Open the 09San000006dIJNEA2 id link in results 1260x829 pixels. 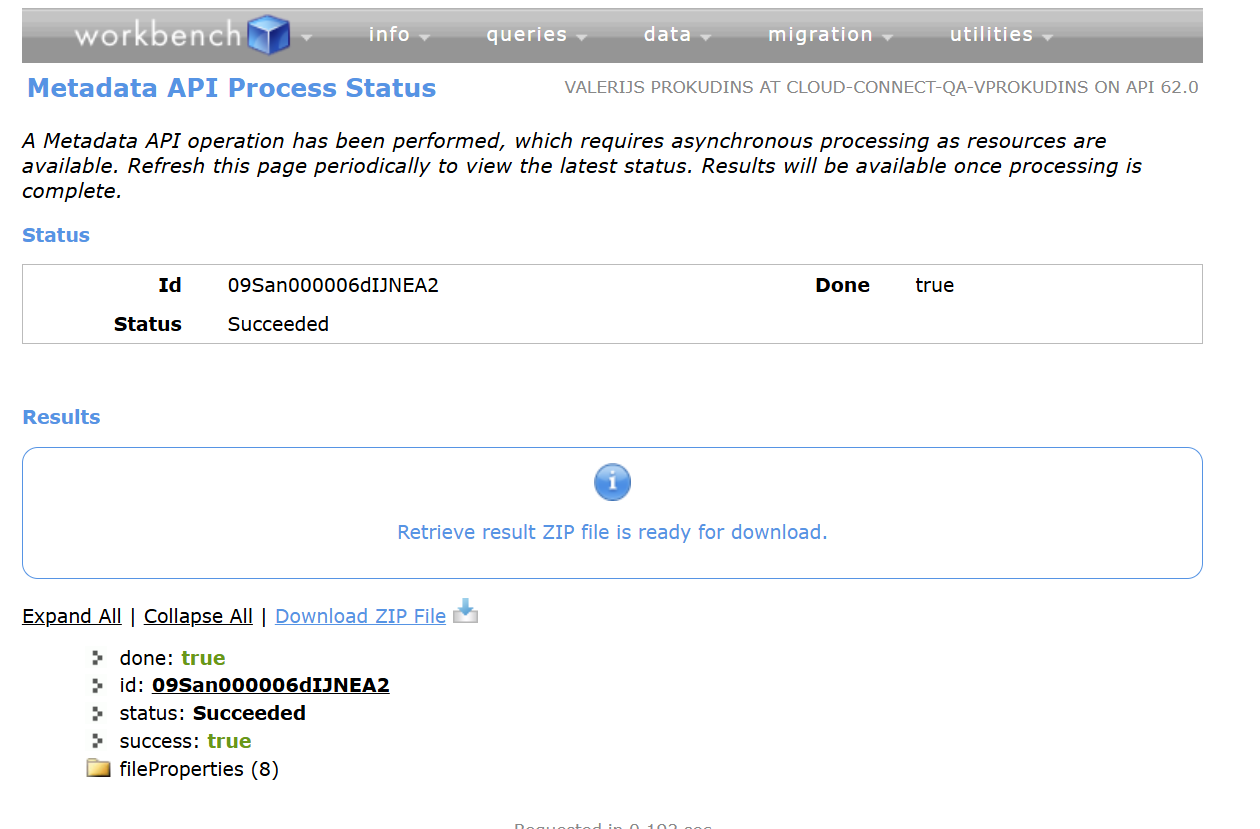[270, 685]
